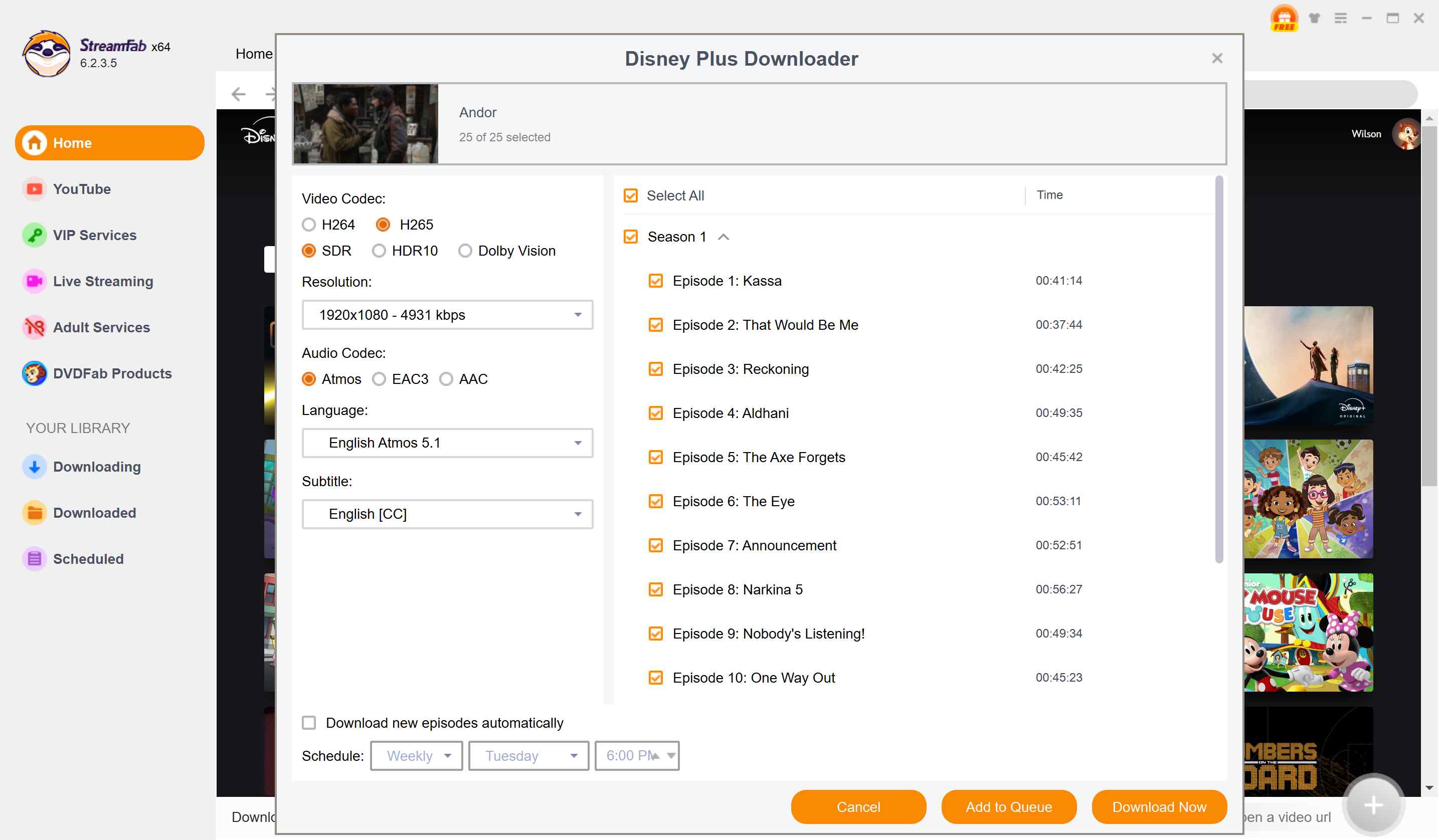
Task: Click the hamburger menu icon in title bar
Action: point(1340,18)
